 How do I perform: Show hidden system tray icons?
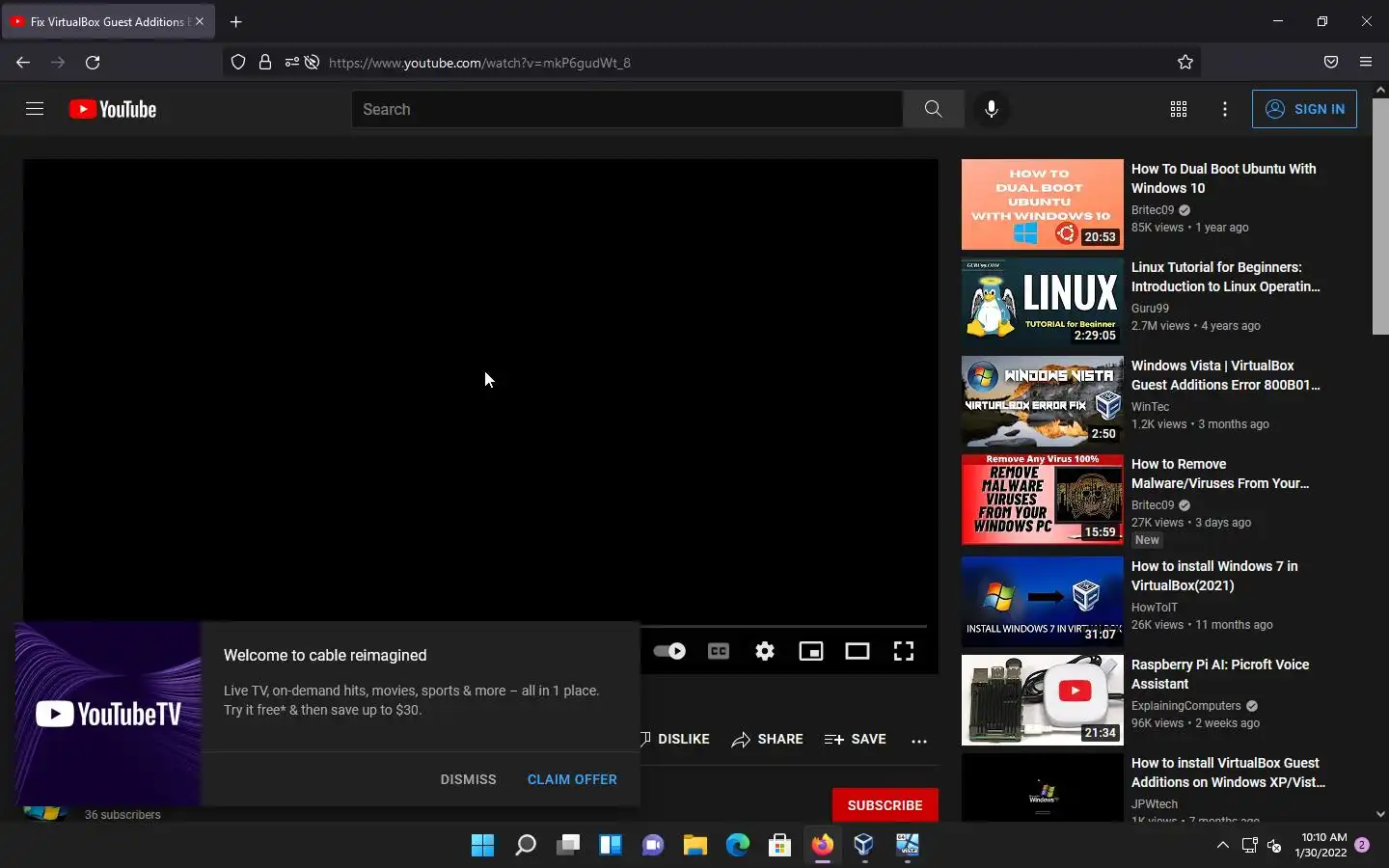pyautogui.click(x=1222, y=846)
